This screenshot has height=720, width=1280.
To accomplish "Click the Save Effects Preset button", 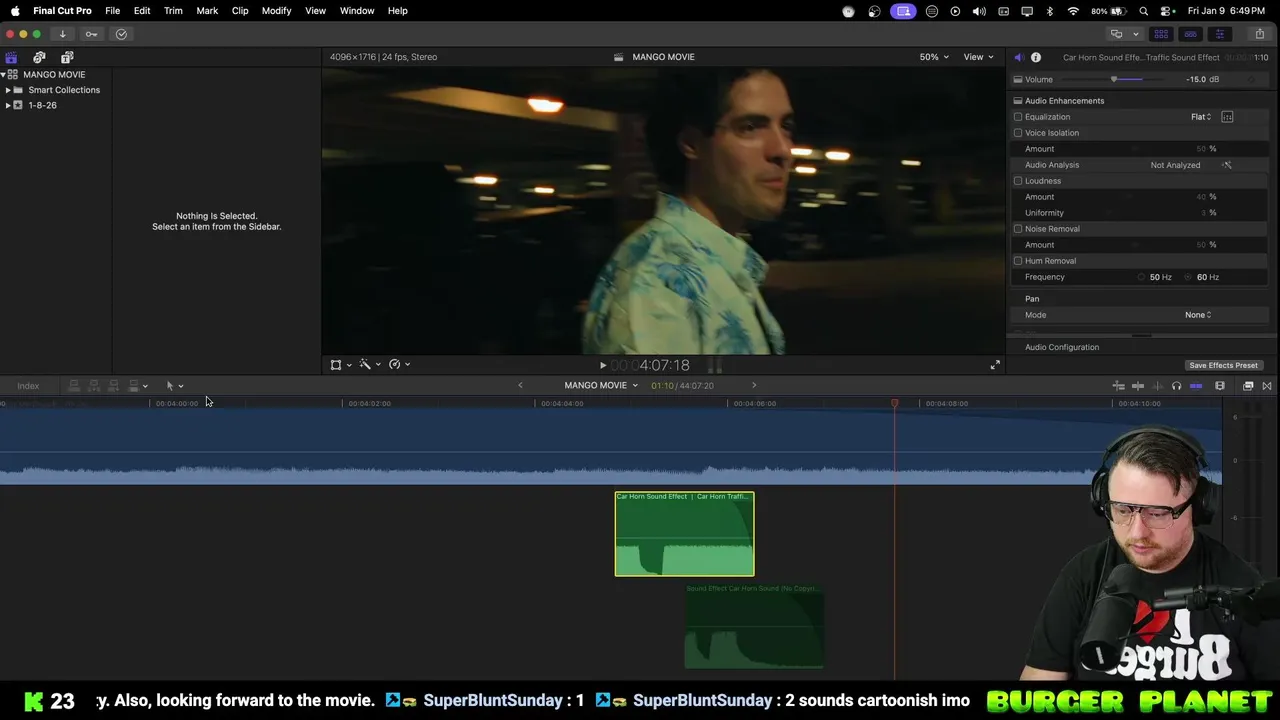I will [1223, 366].
